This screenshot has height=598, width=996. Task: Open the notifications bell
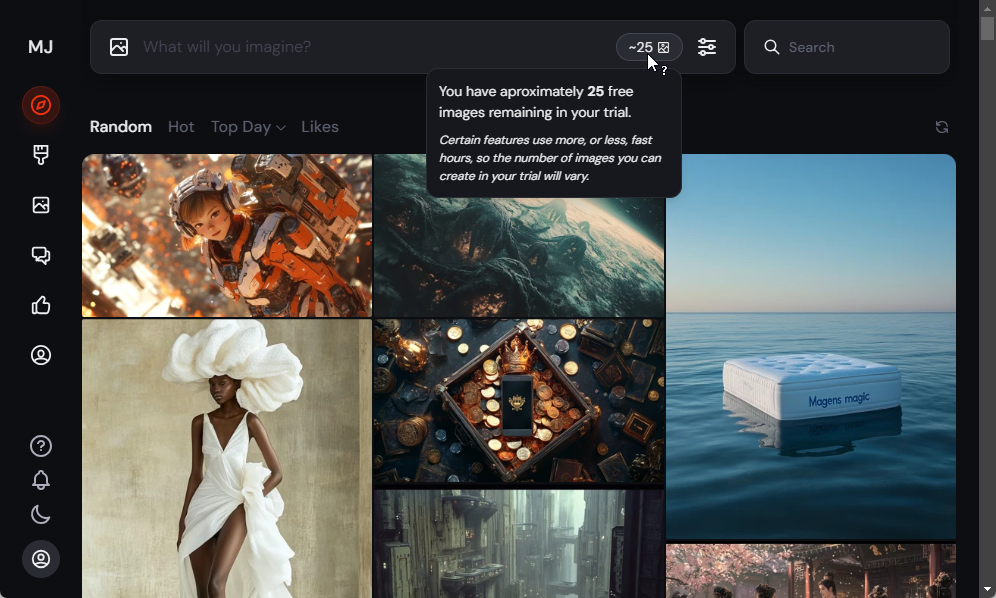point(40,480)
